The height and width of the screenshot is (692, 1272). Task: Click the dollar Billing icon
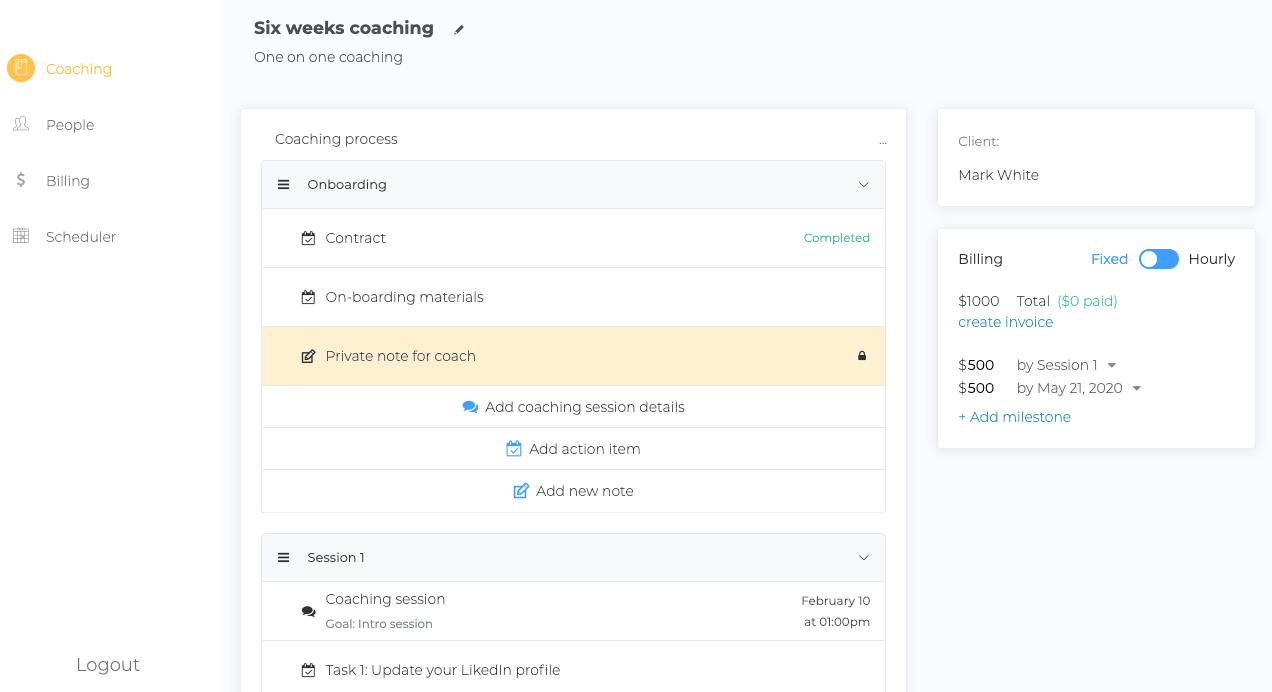click(x=21, y=180)
